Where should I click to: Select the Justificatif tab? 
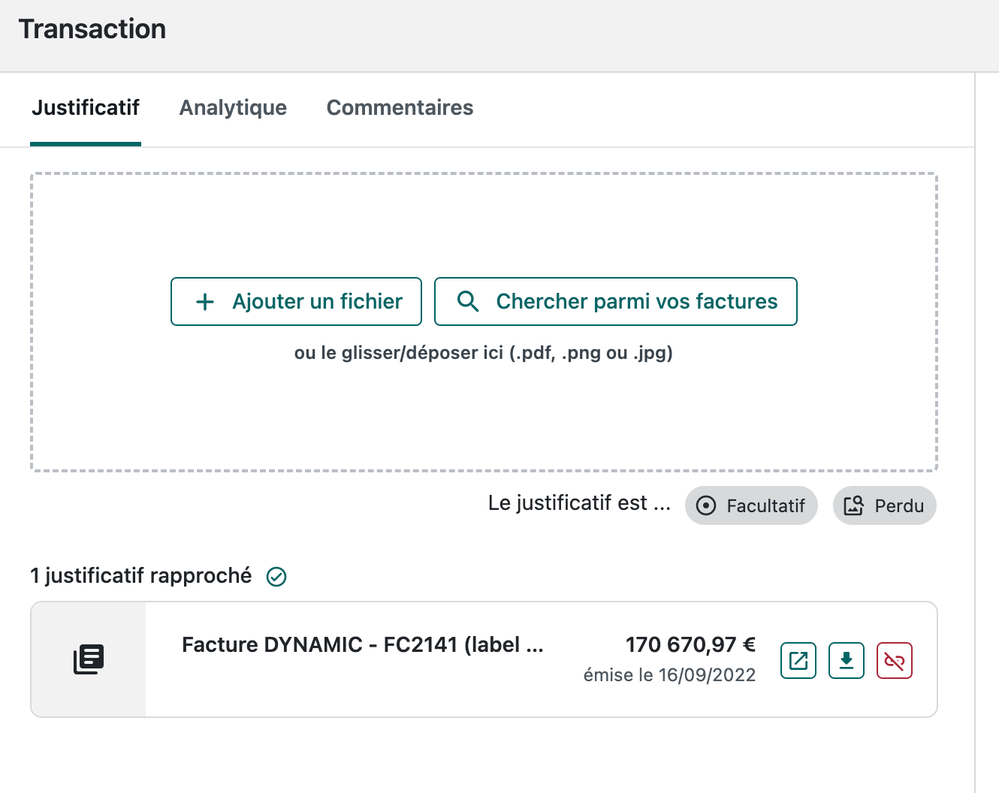click(85, 108)
